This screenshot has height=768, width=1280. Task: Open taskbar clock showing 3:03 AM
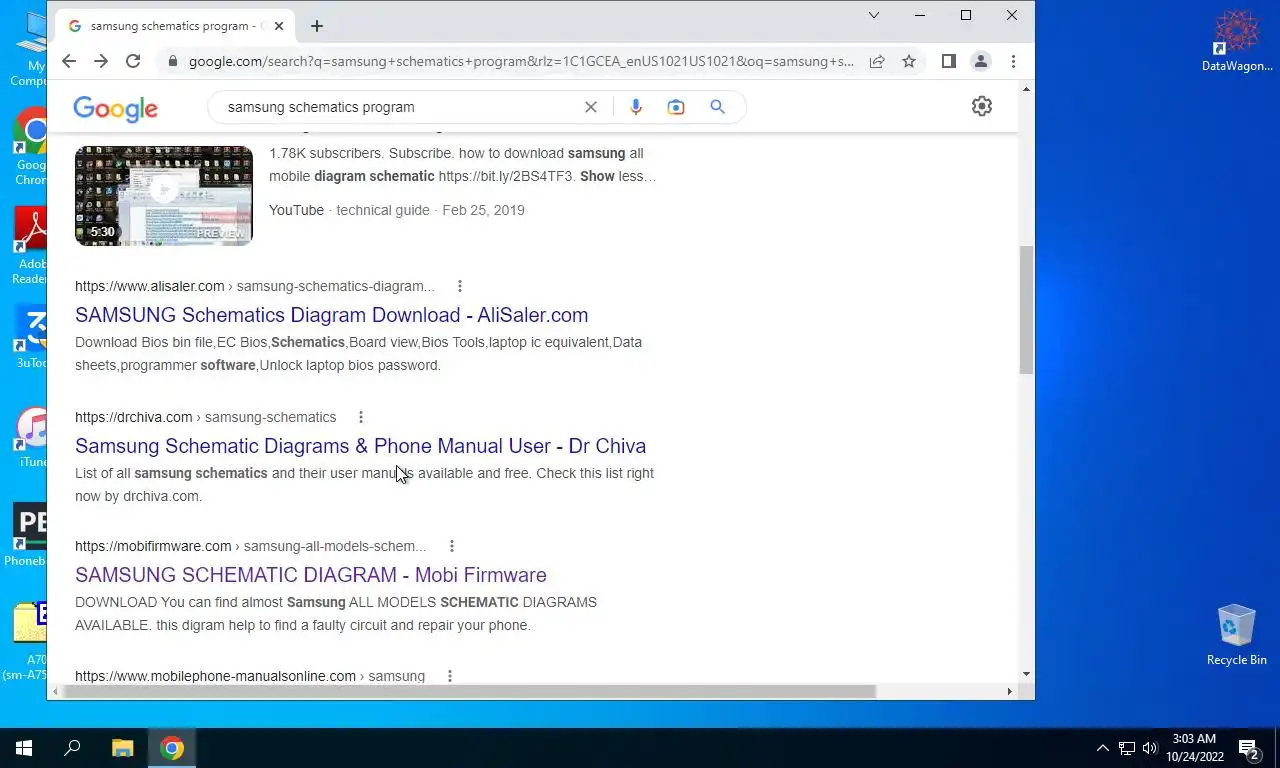coord(1194,748)
